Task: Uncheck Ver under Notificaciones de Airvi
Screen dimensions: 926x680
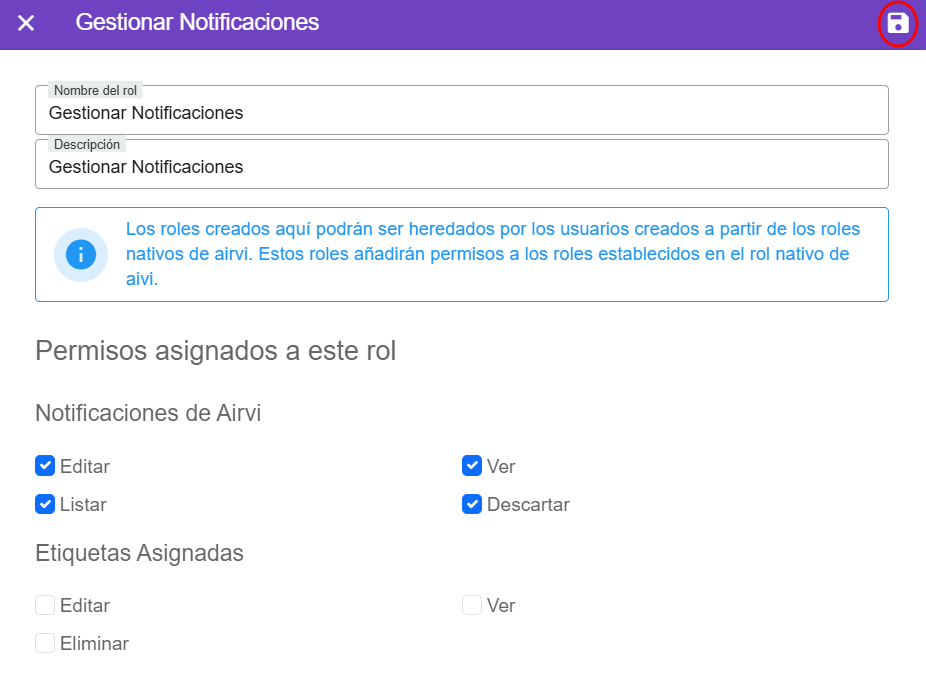Action: pyautogui.click(x=472, y=466)
